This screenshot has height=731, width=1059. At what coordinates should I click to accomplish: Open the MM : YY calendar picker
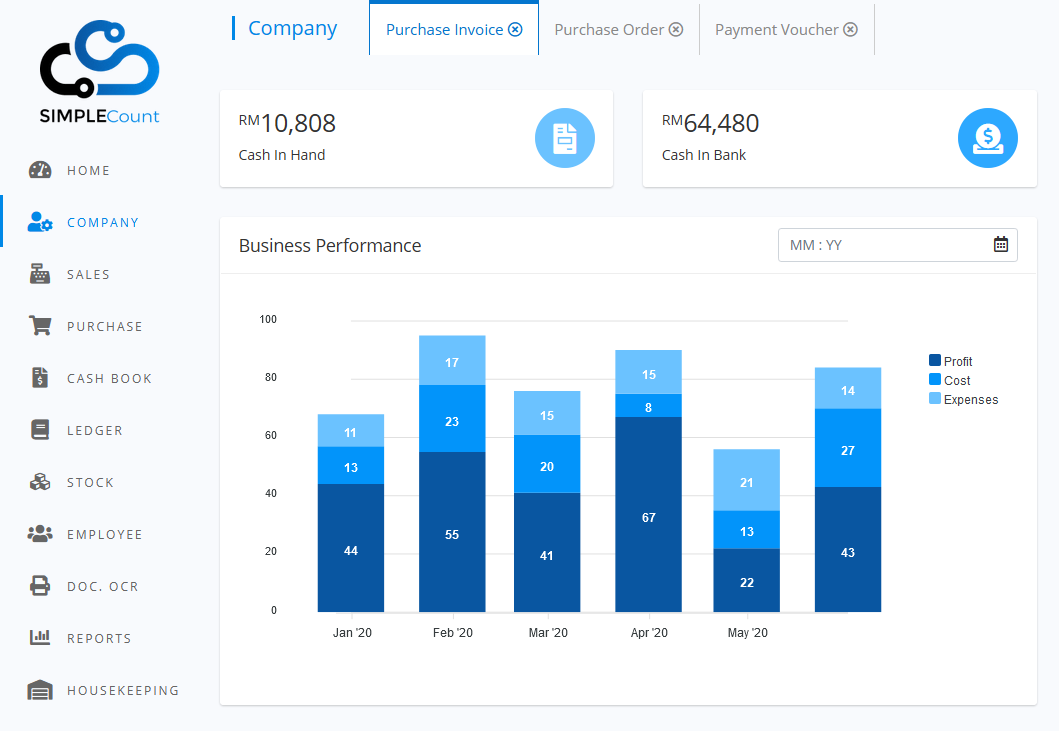click(1001, 244)
